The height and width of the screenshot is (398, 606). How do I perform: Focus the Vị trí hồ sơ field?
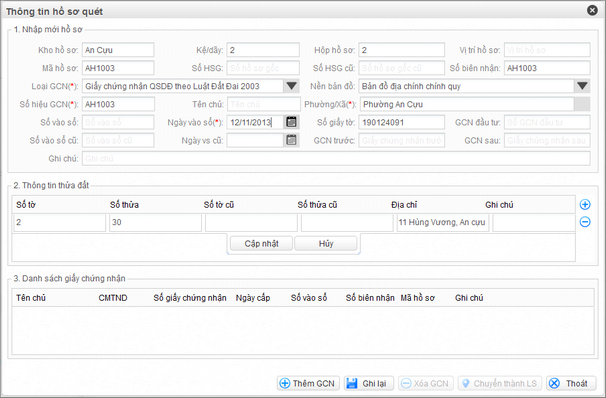[x=547, y=50]
